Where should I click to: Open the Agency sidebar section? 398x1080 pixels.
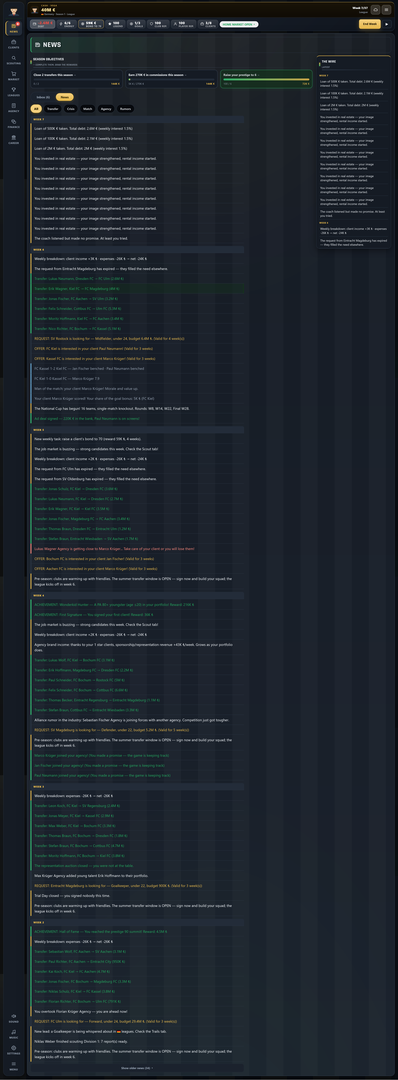[13, 107]
